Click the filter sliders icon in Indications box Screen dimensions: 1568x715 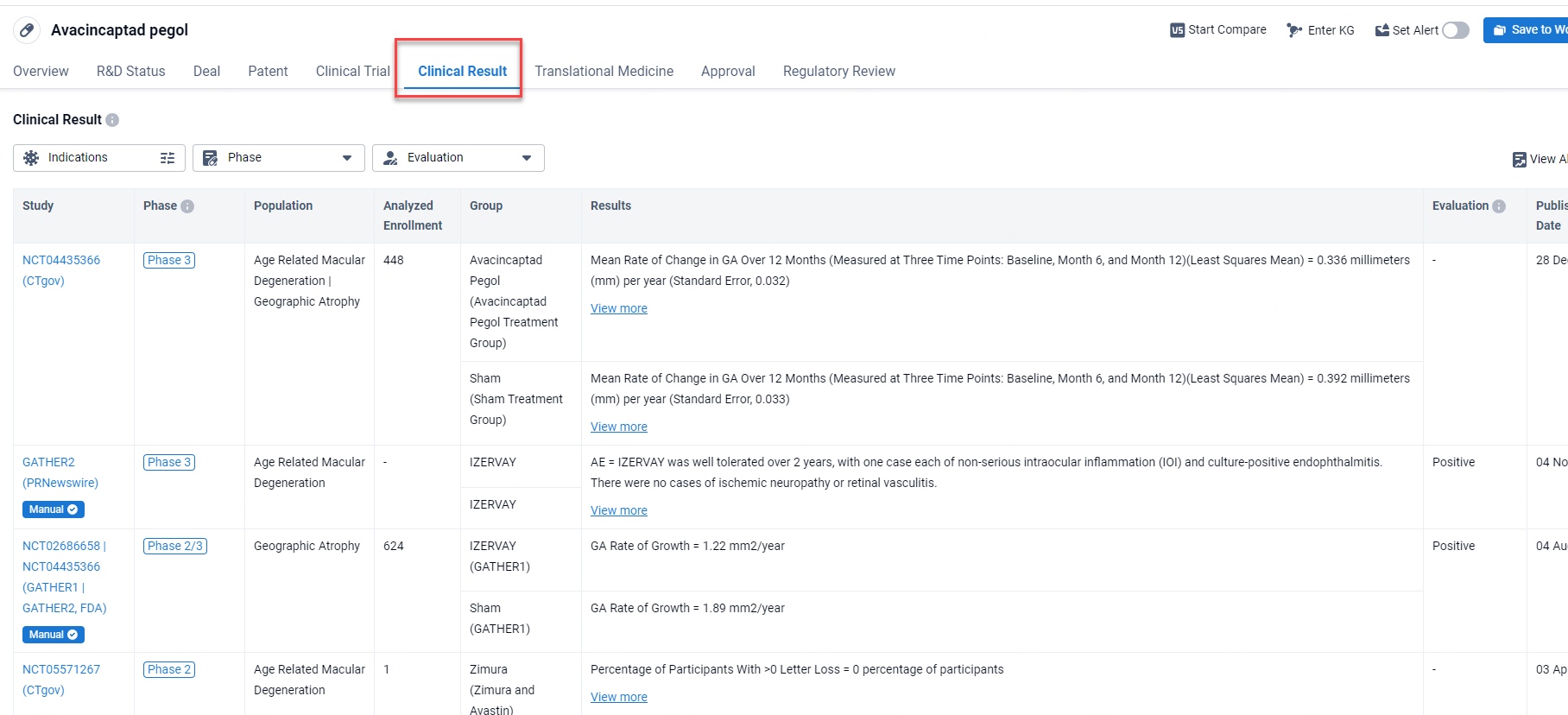point(168,158)
